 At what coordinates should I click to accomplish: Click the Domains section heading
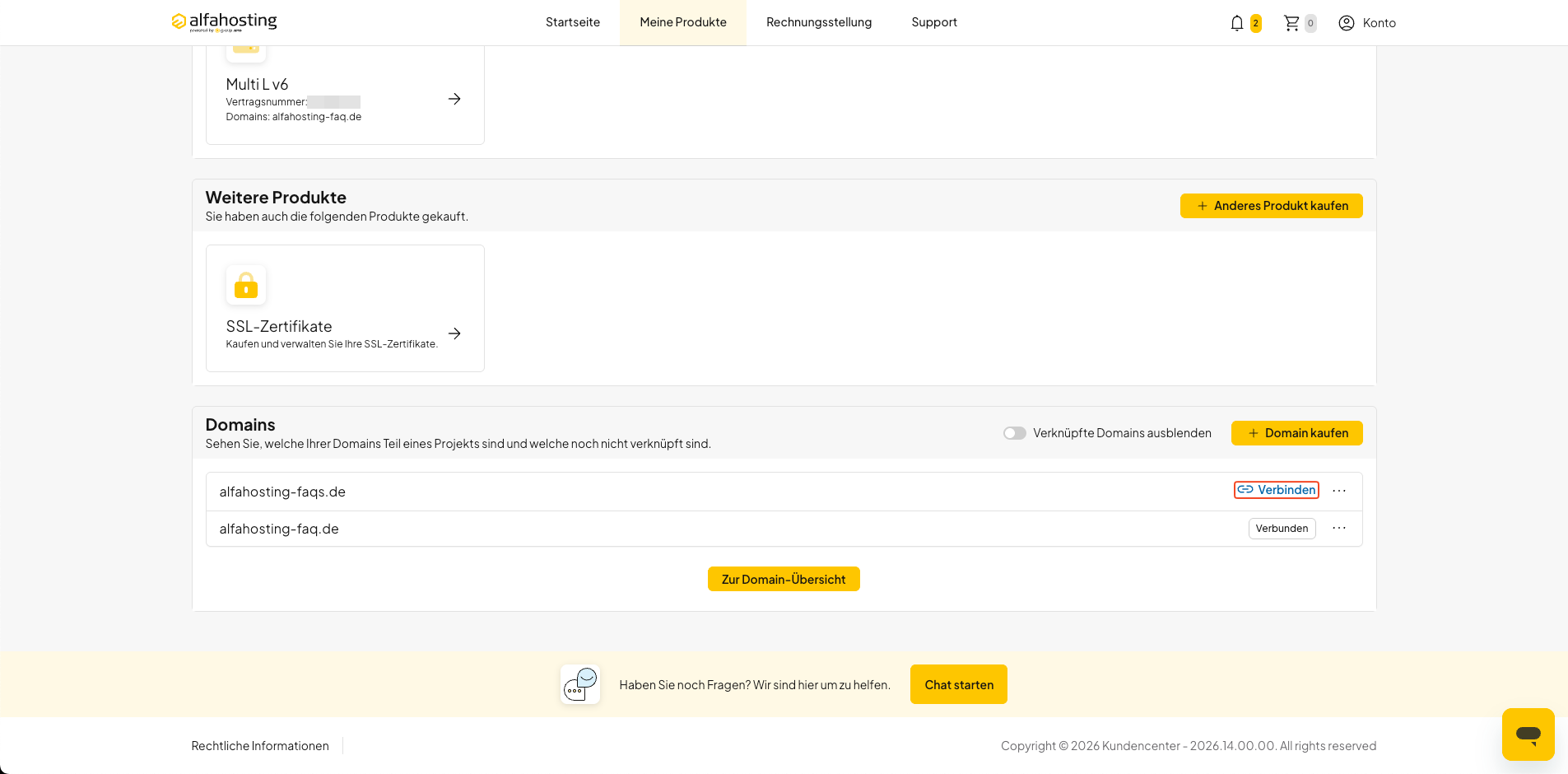click(x=240, y=425)
